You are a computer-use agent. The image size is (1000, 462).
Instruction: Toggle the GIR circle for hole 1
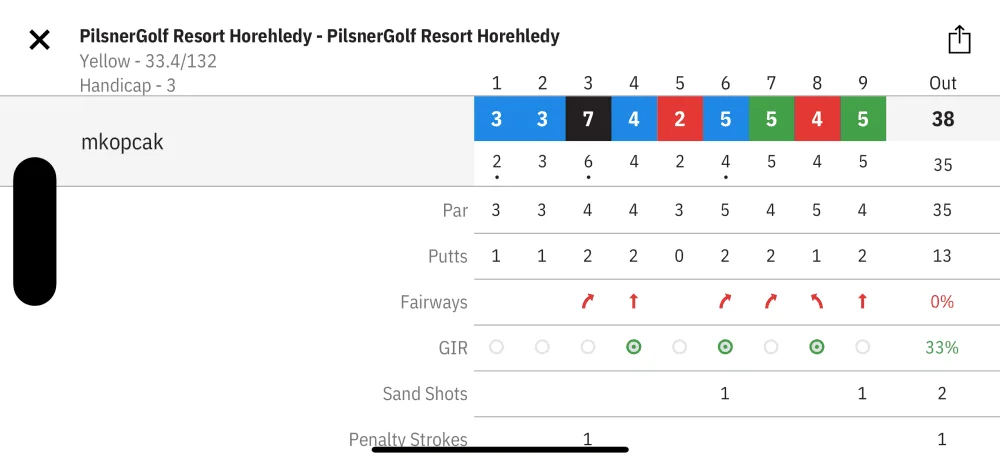(496, 347)
